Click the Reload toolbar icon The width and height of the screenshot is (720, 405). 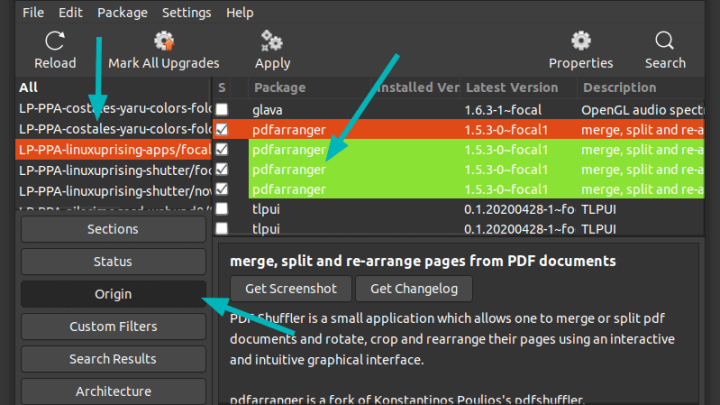coord(55,41)
